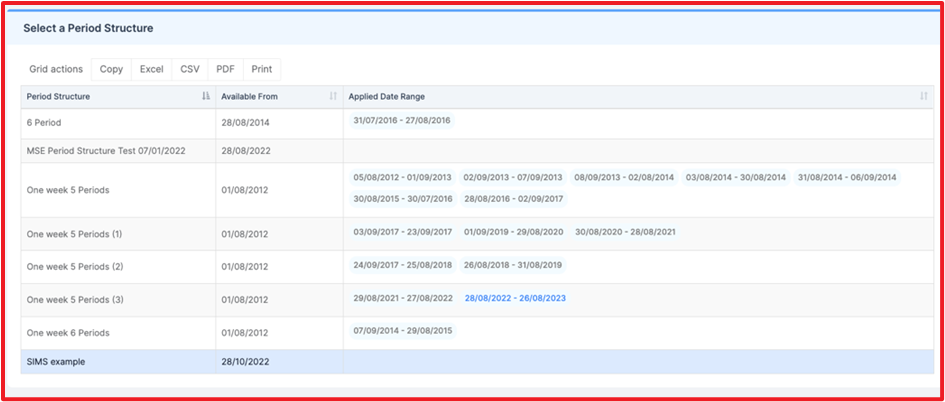Select One week 5 Periods (1) row

pos(477,234)
